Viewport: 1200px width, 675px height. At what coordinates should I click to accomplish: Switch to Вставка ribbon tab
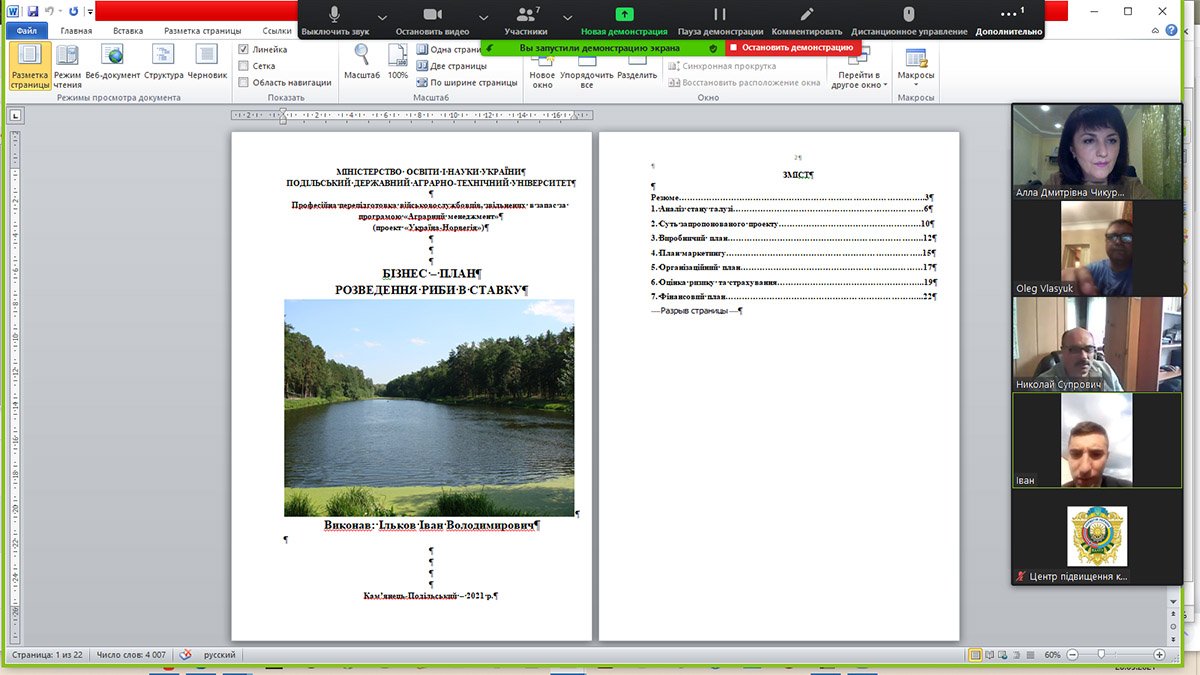[x=127, y=31]
